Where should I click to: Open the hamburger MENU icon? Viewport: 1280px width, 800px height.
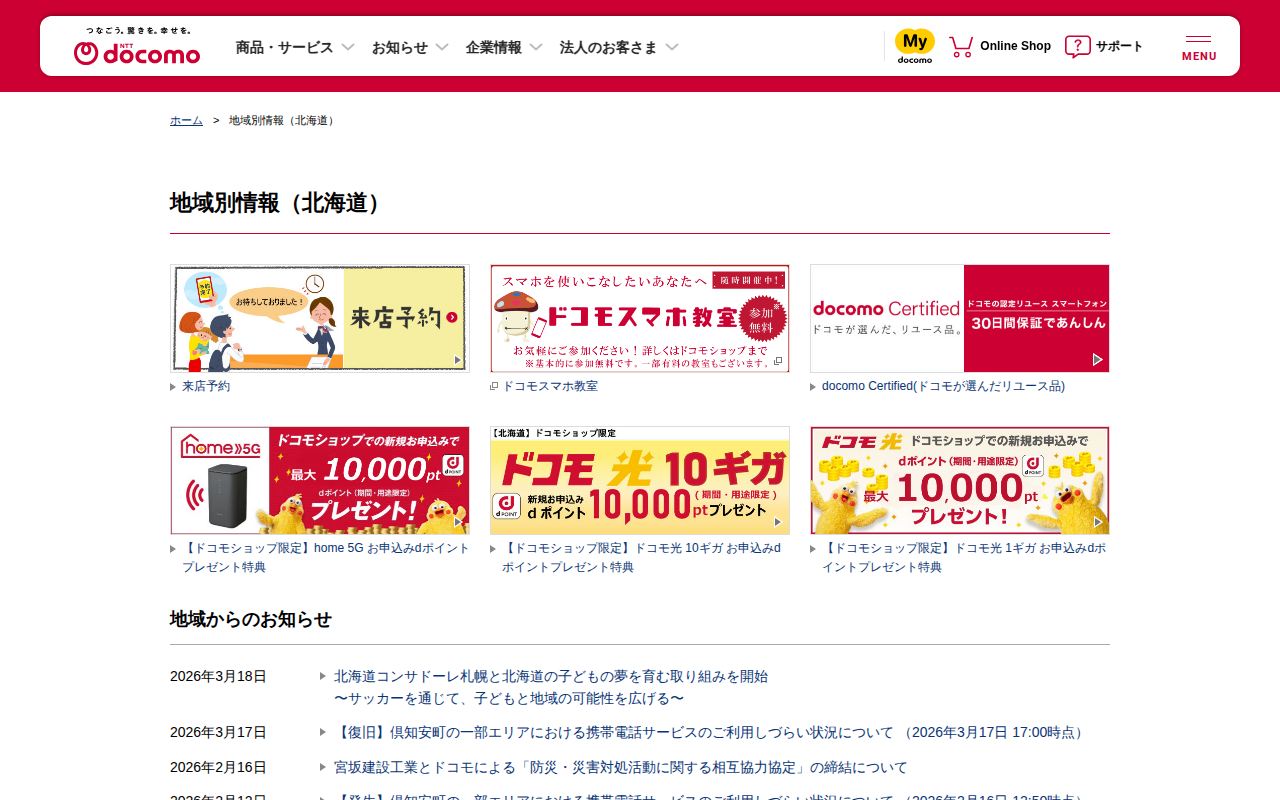[1199, 47]
